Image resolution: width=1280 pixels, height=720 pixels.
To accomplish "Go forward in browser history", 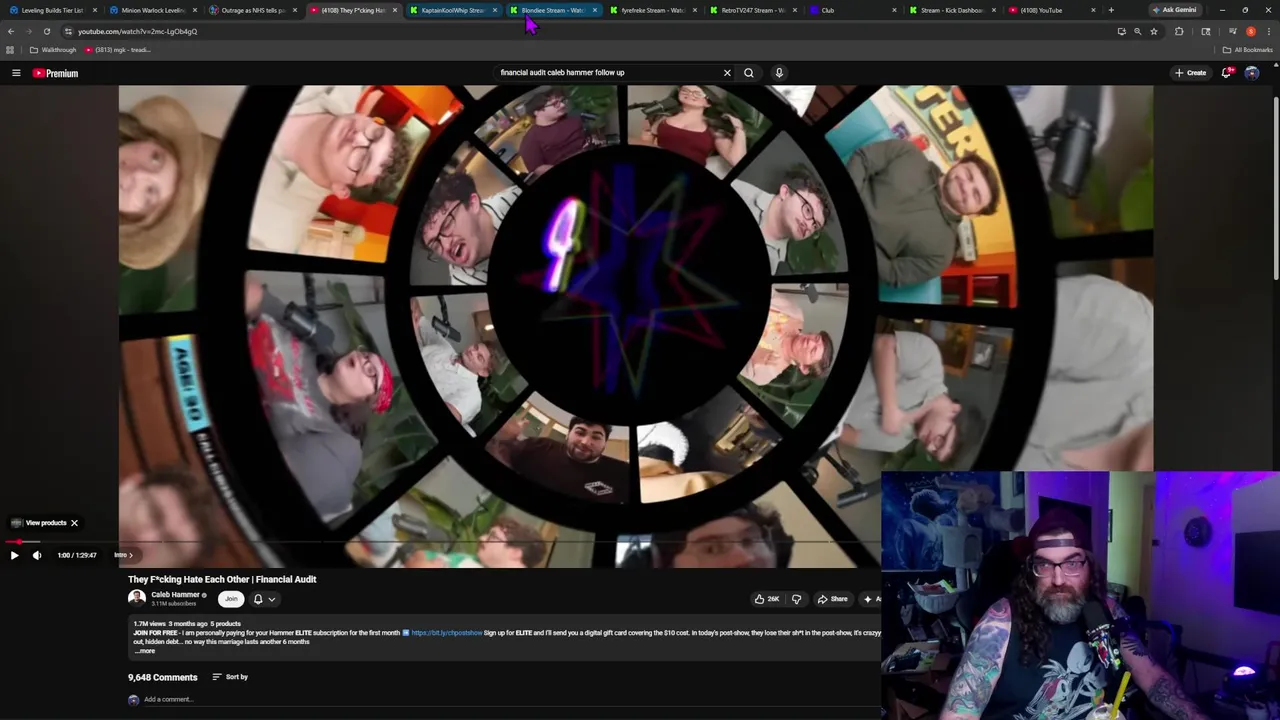I will pos(28,31).
